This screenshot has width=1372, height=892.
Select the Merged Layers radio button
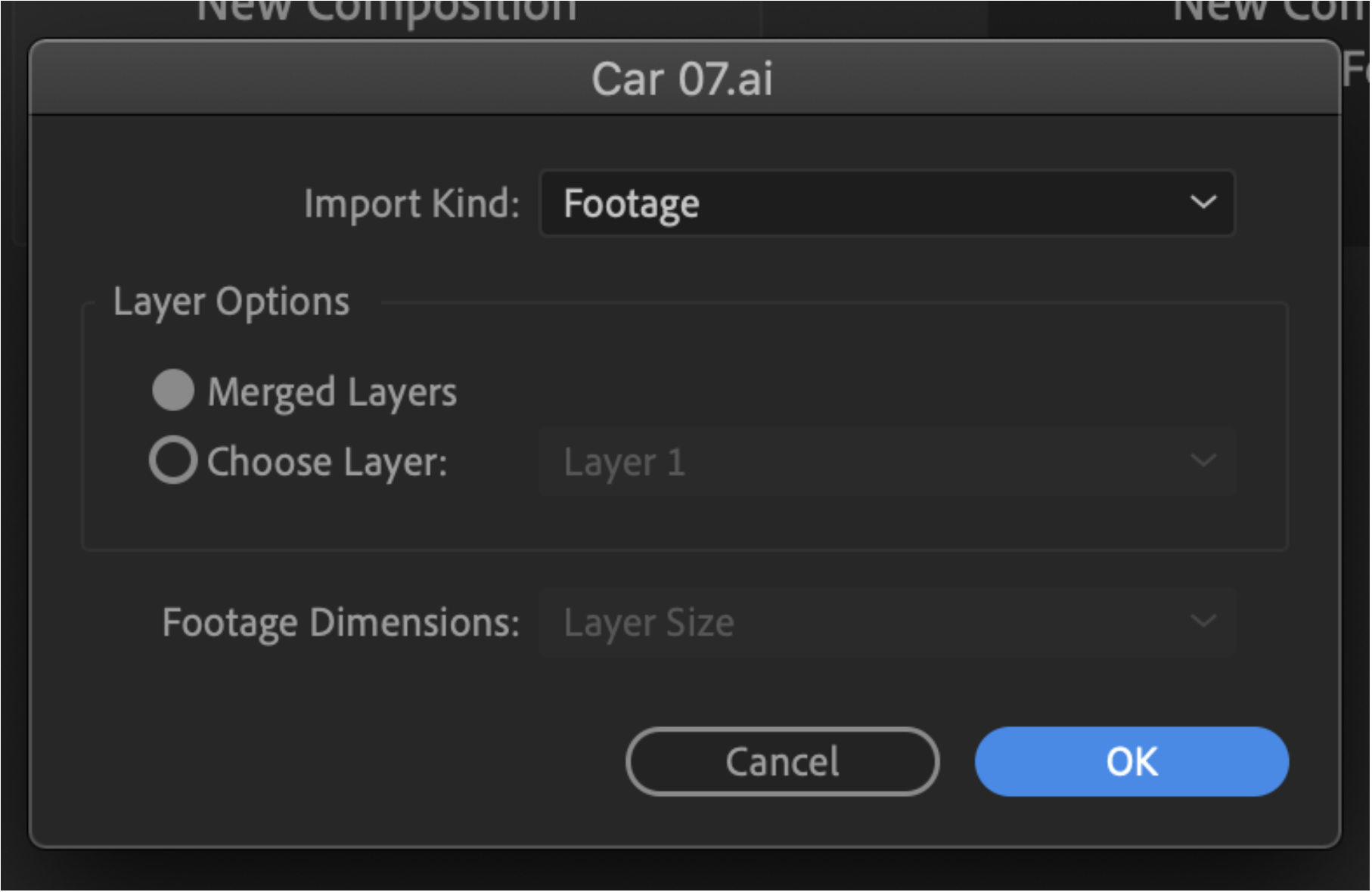tap(173, 391)
